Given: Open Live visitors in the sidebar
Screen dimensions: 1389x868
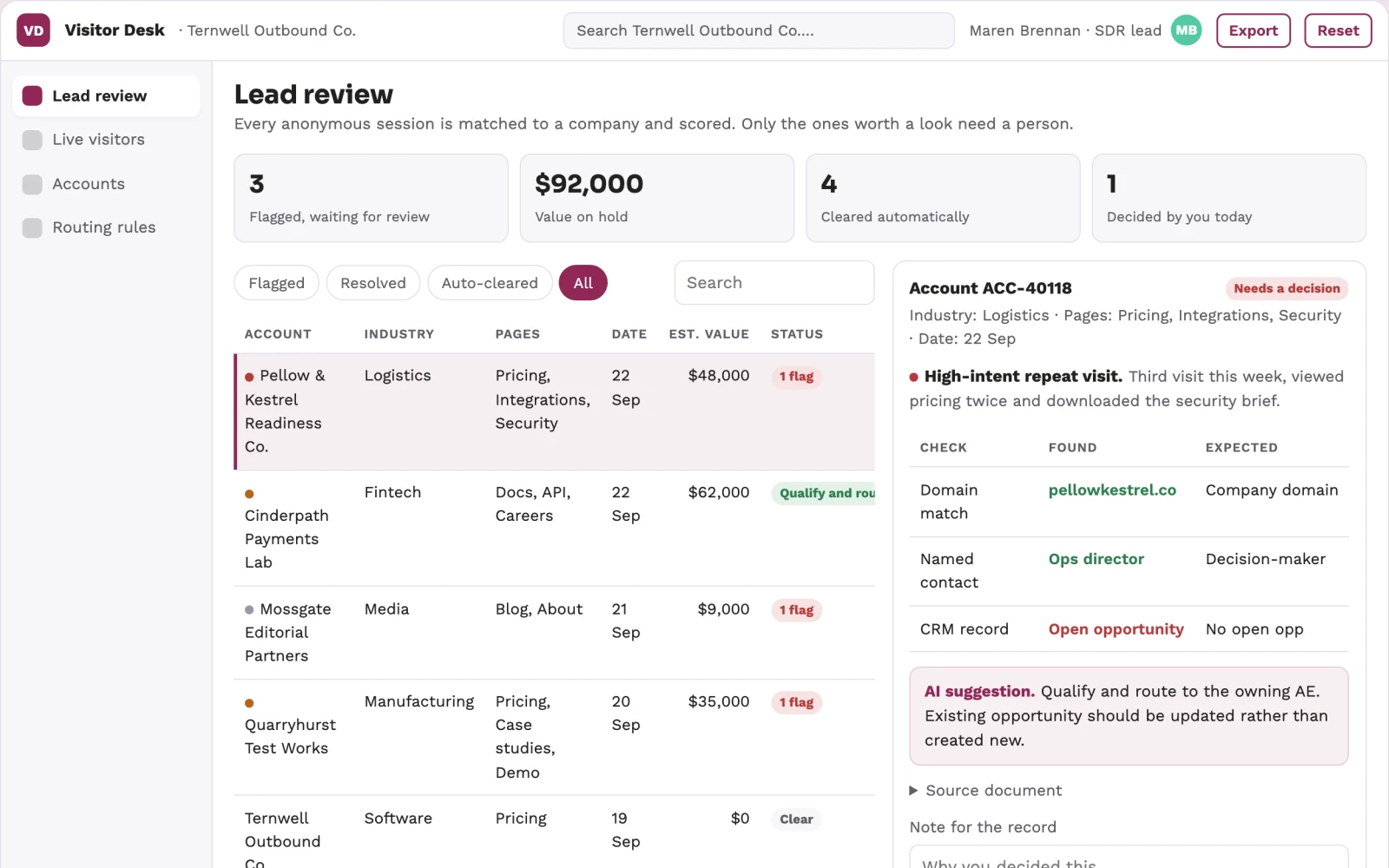Looking at the screenshot, I should tap(106, 140).
